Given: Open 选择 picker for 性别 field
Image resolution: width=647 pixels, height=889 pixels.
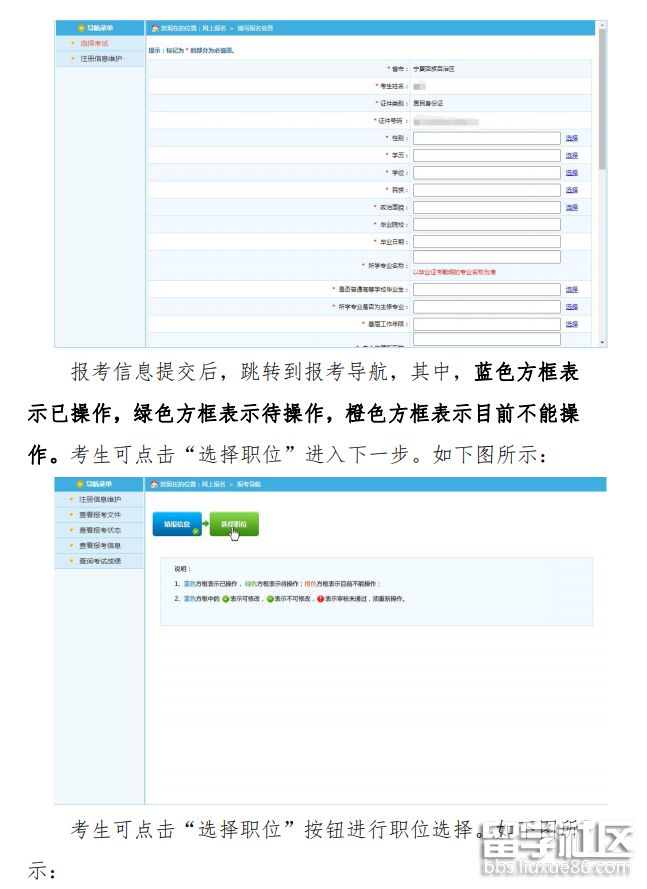Looking at the screenshot, I should (571, 138).
